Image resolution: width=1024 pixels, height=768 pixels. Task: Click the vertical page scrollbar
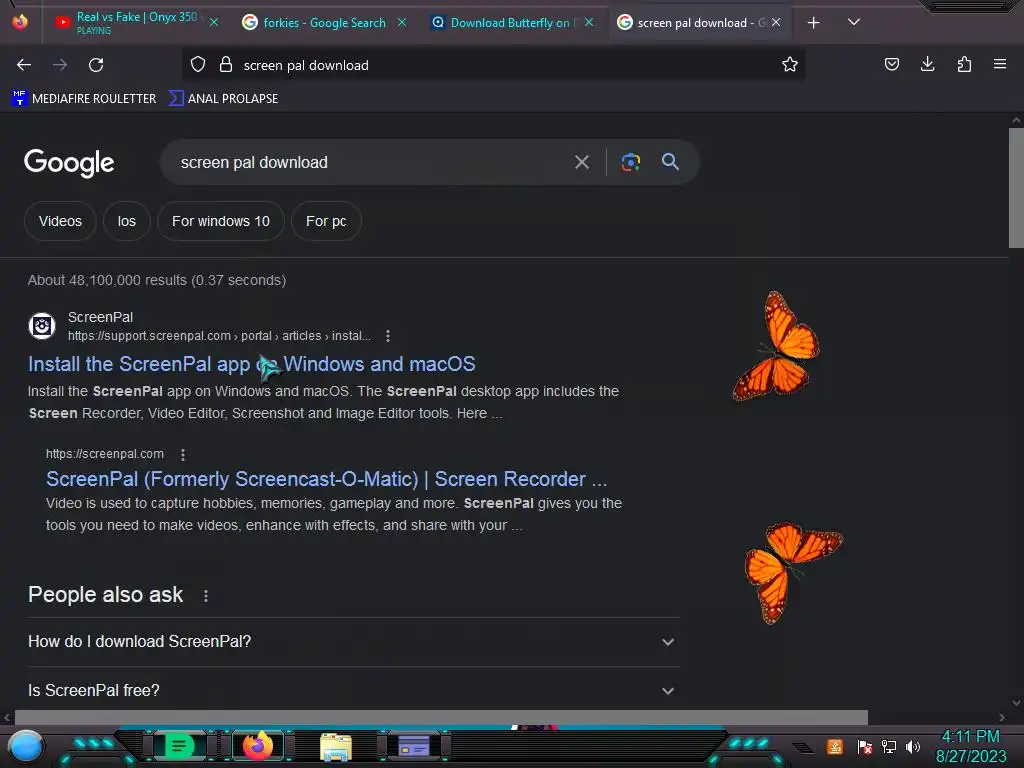tap(1016, 188)
